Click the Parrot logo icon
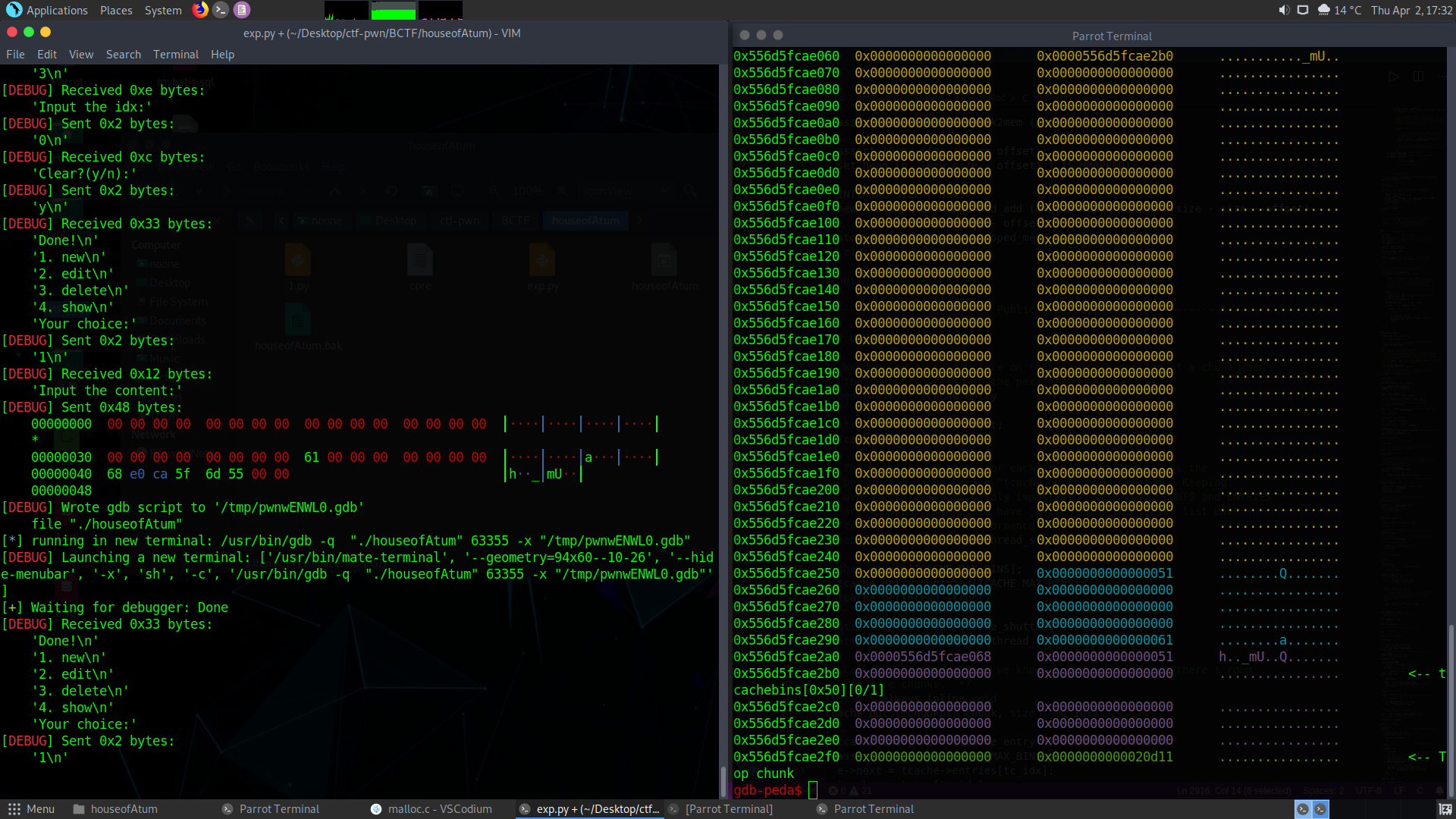This screenshot has width=1456, height=819. pyautogui.click(x=14, y=10)
